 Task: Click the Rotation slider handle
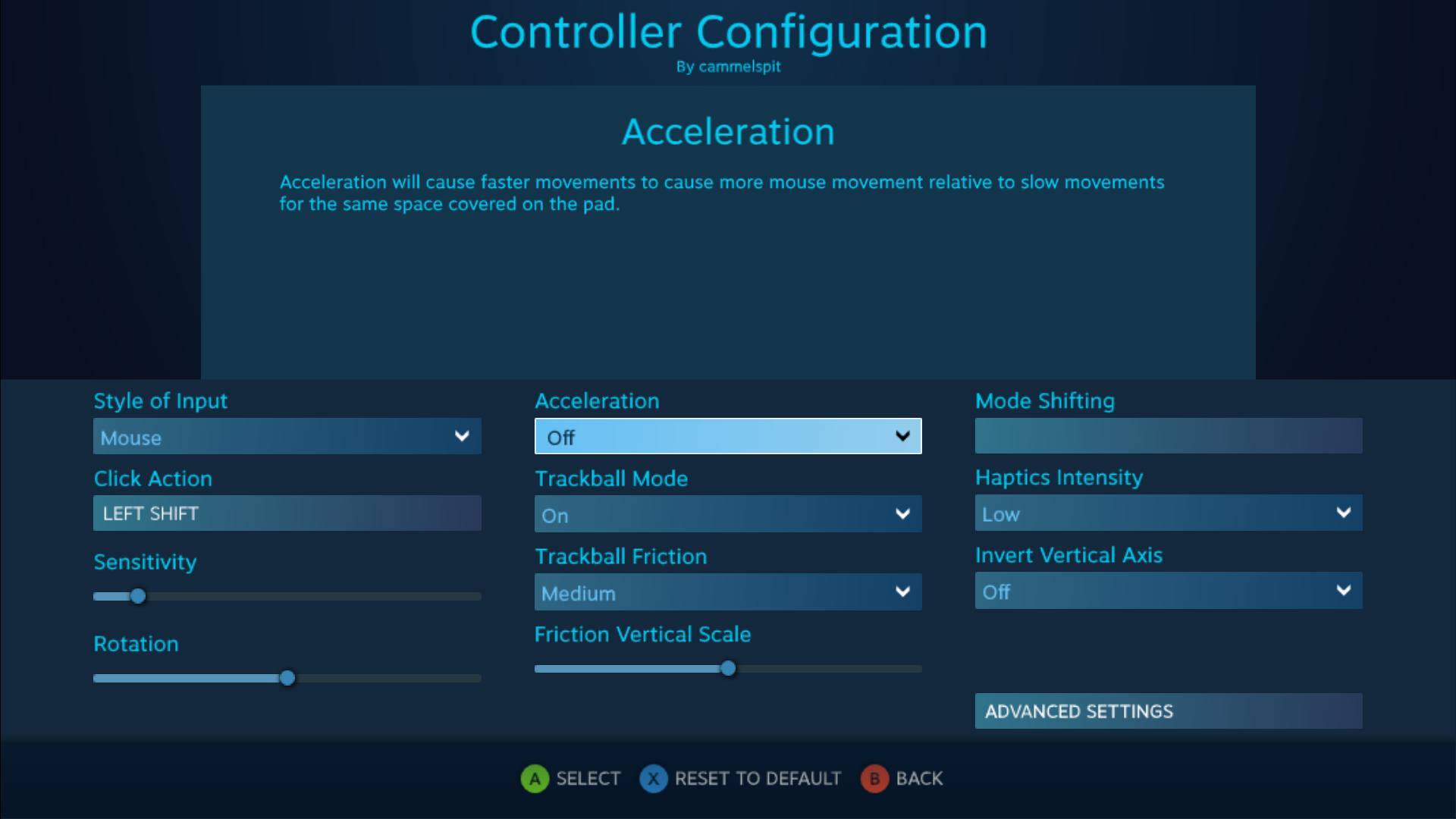tap(287, 678)
